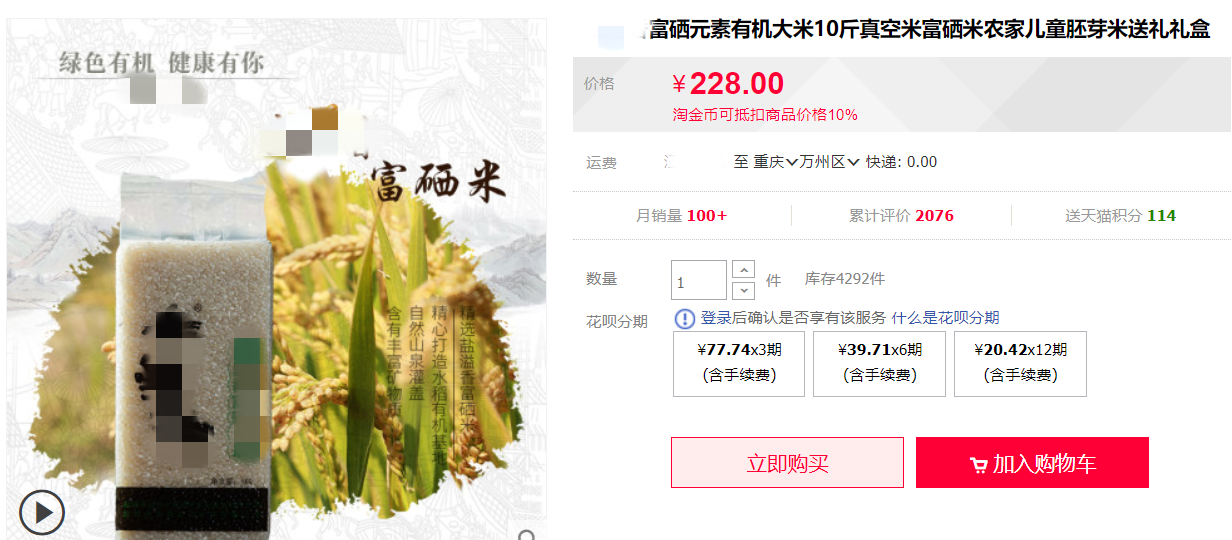This screenshot has height=540, width=1232.
Task: Click 月销量 100+ sales count
Action: pyautogui.click(x=681, y=216)
